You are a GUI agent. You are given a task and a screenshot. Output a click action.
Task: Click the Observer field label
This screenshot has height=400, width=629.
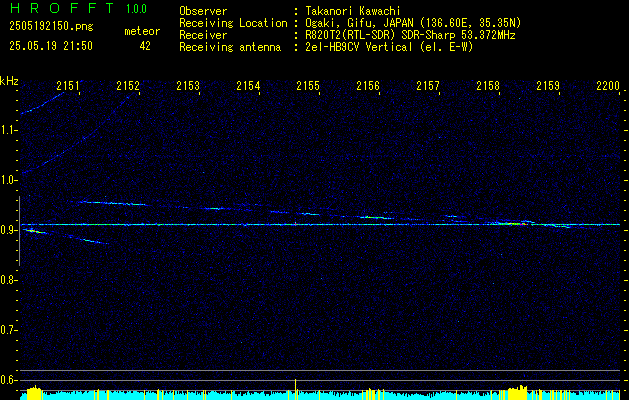point(203,11)
